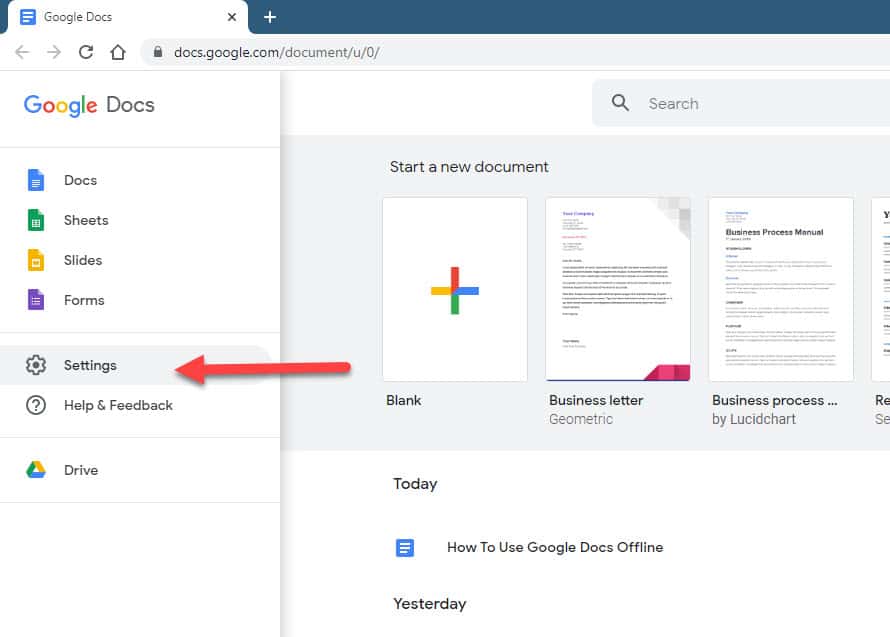Select the Settings menu item label
The image size is (890, 637).
coord(90,365)
